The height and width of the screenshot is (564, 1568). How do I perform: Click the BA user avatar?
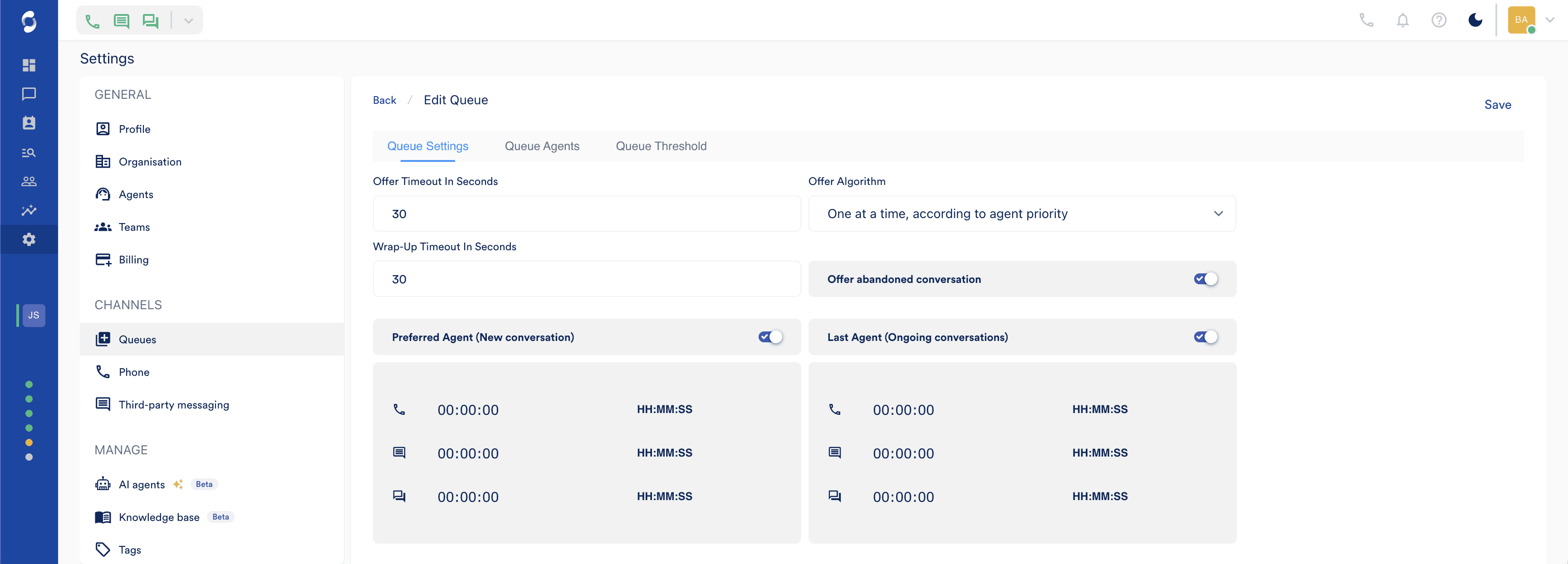click(x=1521, y=20)
